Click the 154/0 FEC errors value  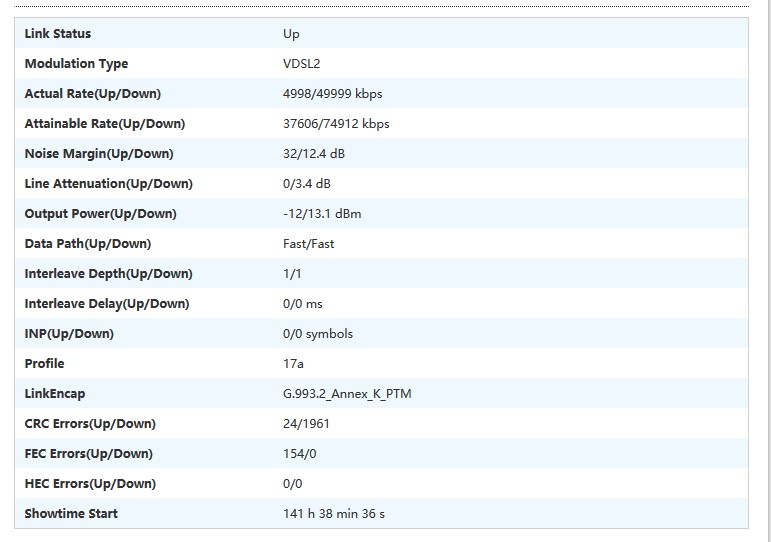tap(299, 453)
